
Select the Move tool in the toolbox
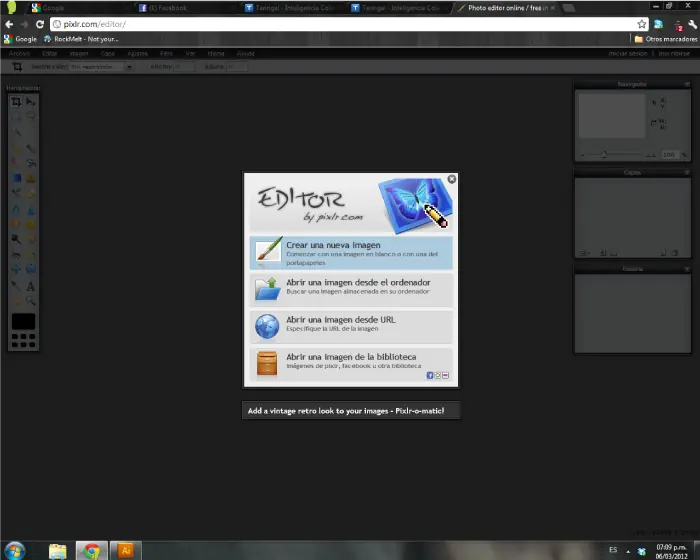point(30,102)
